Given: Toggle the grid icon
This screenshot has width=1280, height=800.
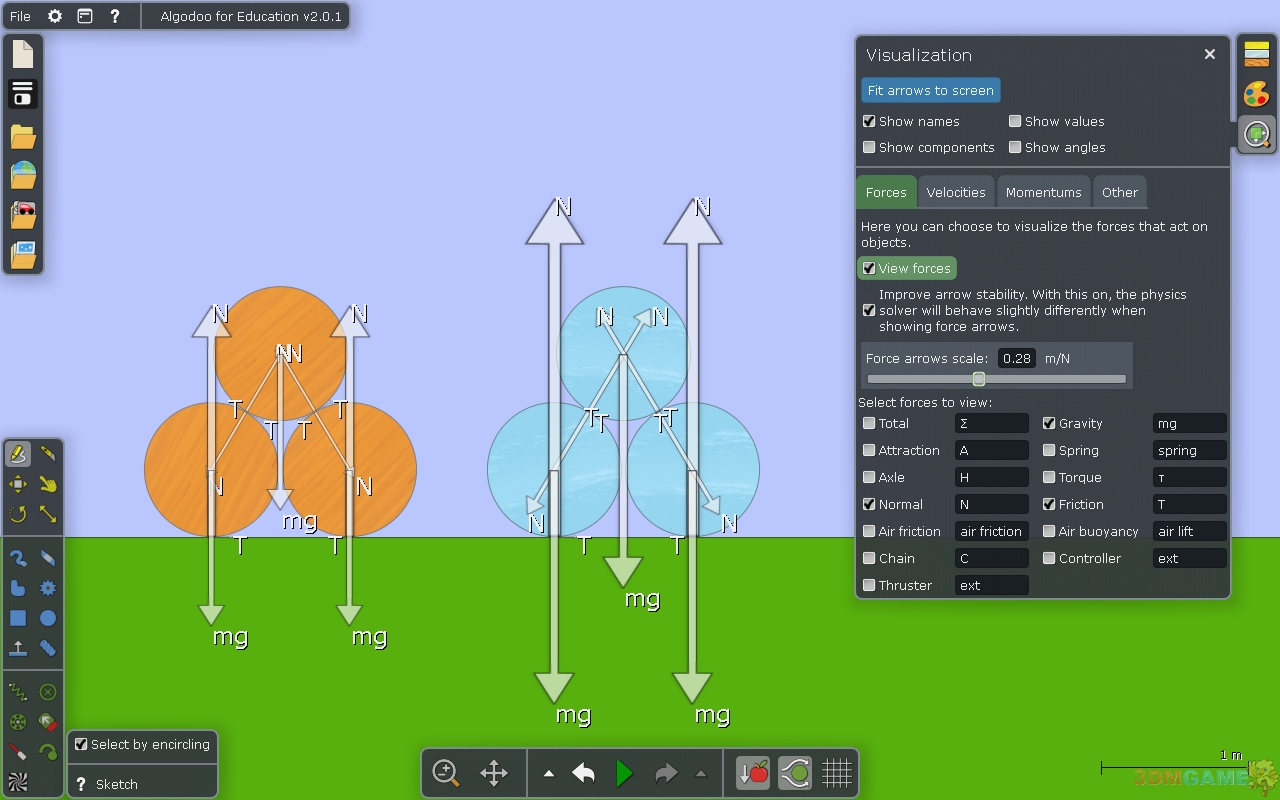Looking at the screenshot, I should 837,773.
